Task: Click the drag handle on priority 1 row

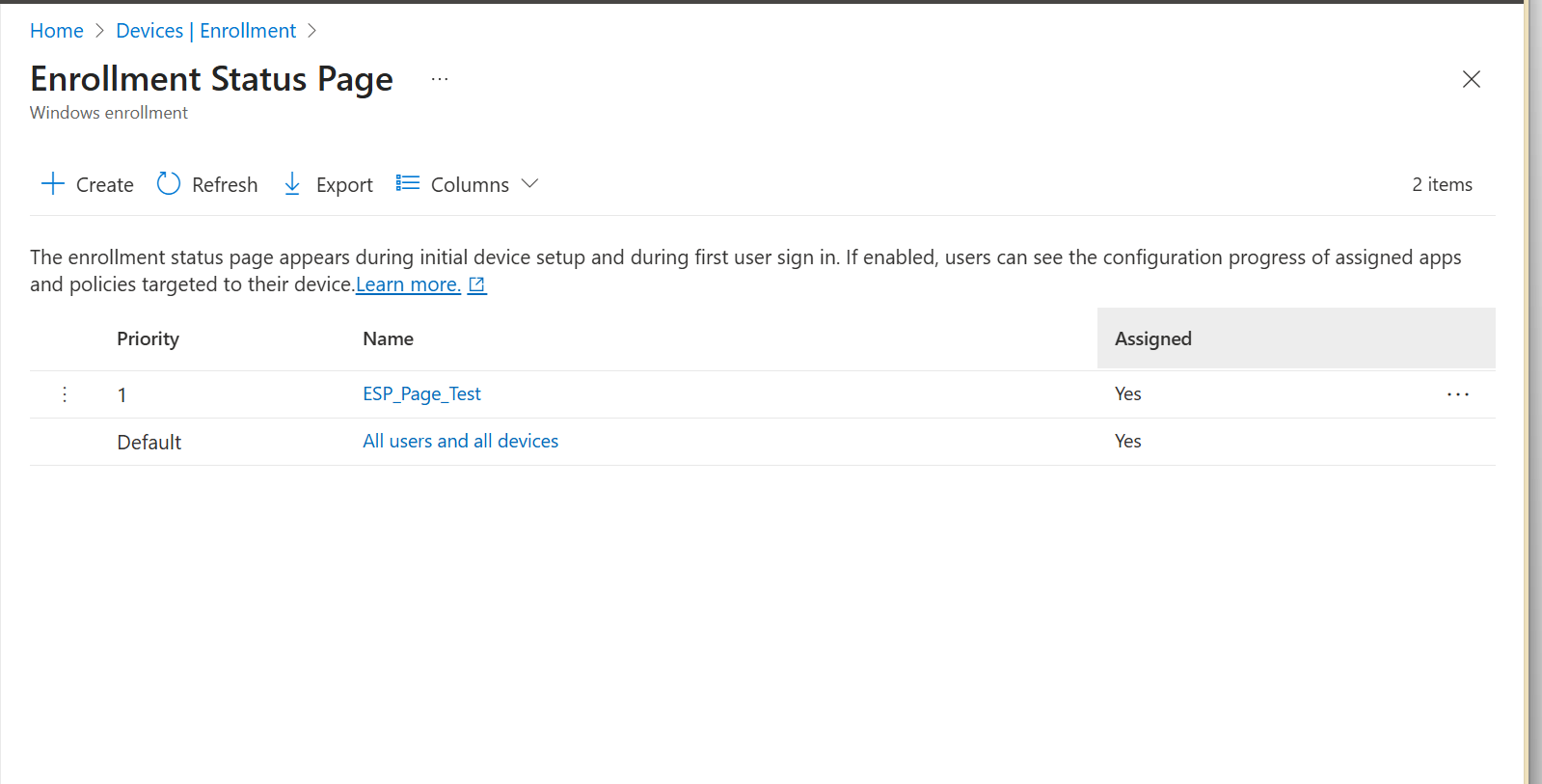Action: [65, 394]
